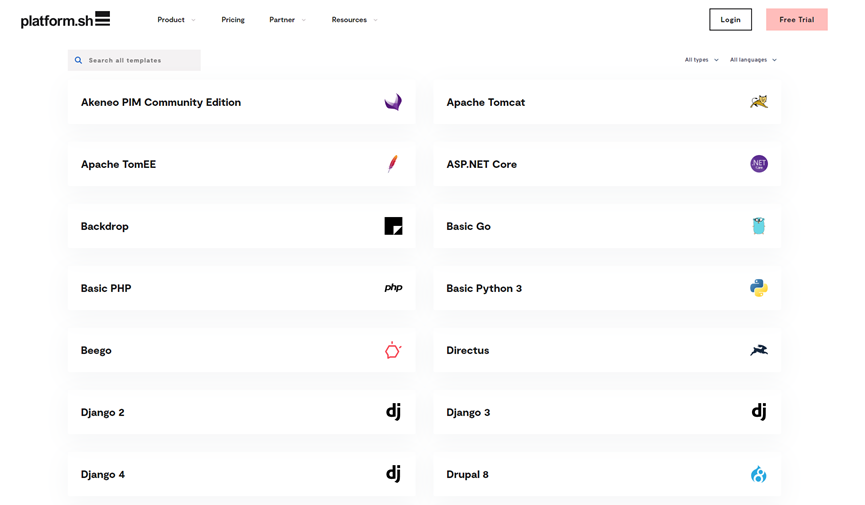Click the dj logo in Django 4 card
The width and height of the screenshot is (865, 505).
pyautogui.click(x=393, y=474)
